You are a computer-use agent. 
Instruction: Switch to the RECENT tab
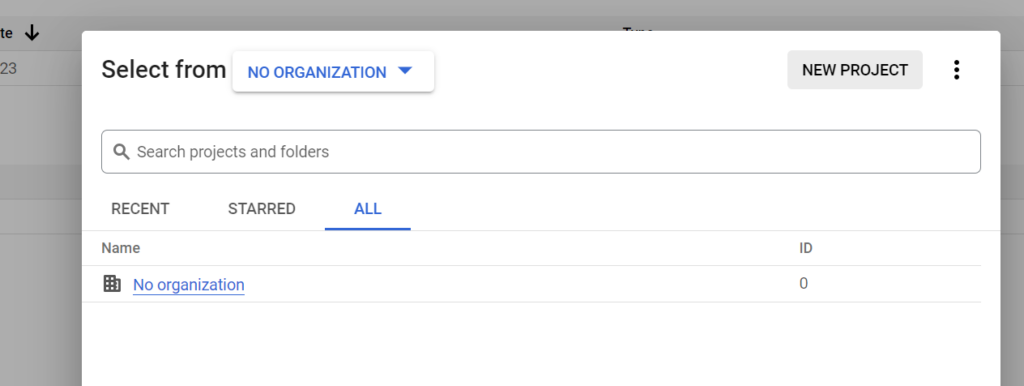(x=140, y=209)
